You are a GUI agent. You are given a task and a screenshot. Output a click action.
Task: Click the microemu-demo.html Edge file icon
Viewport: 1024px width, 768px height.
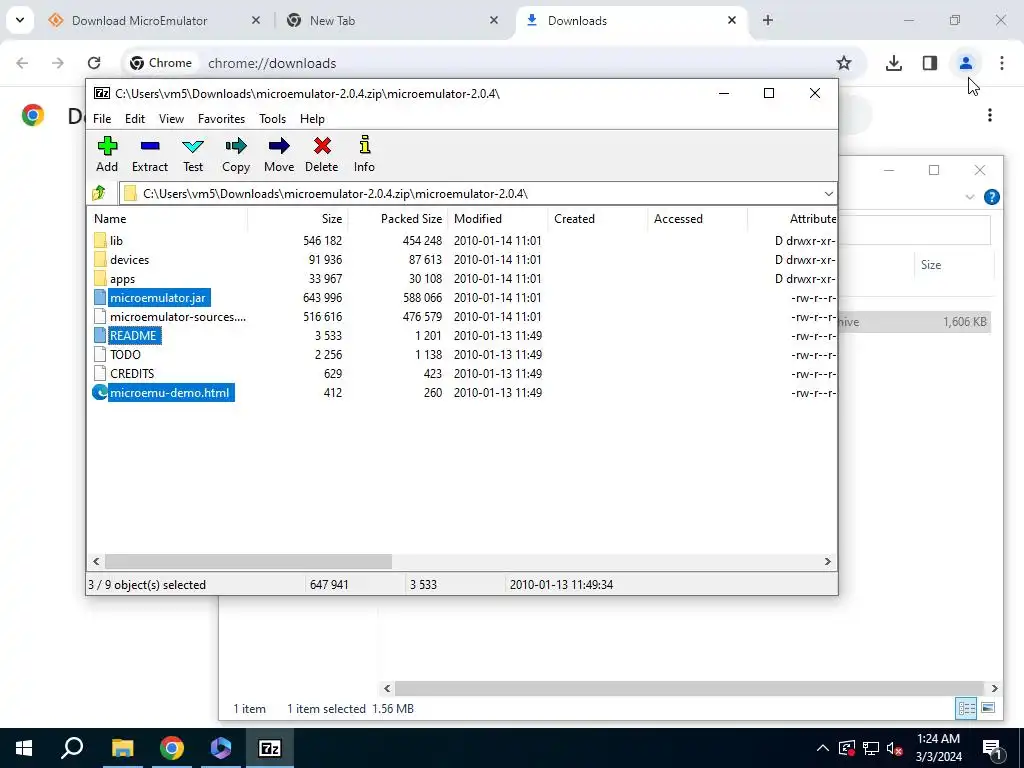(100, 392)
